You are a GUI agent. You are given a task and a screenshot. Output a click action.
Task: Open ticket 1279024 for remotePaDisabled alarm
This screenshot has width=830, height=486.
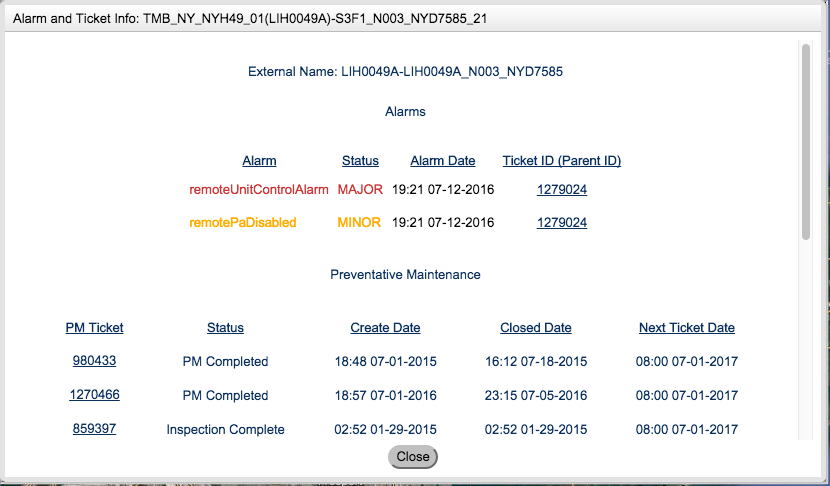[561, 222]
